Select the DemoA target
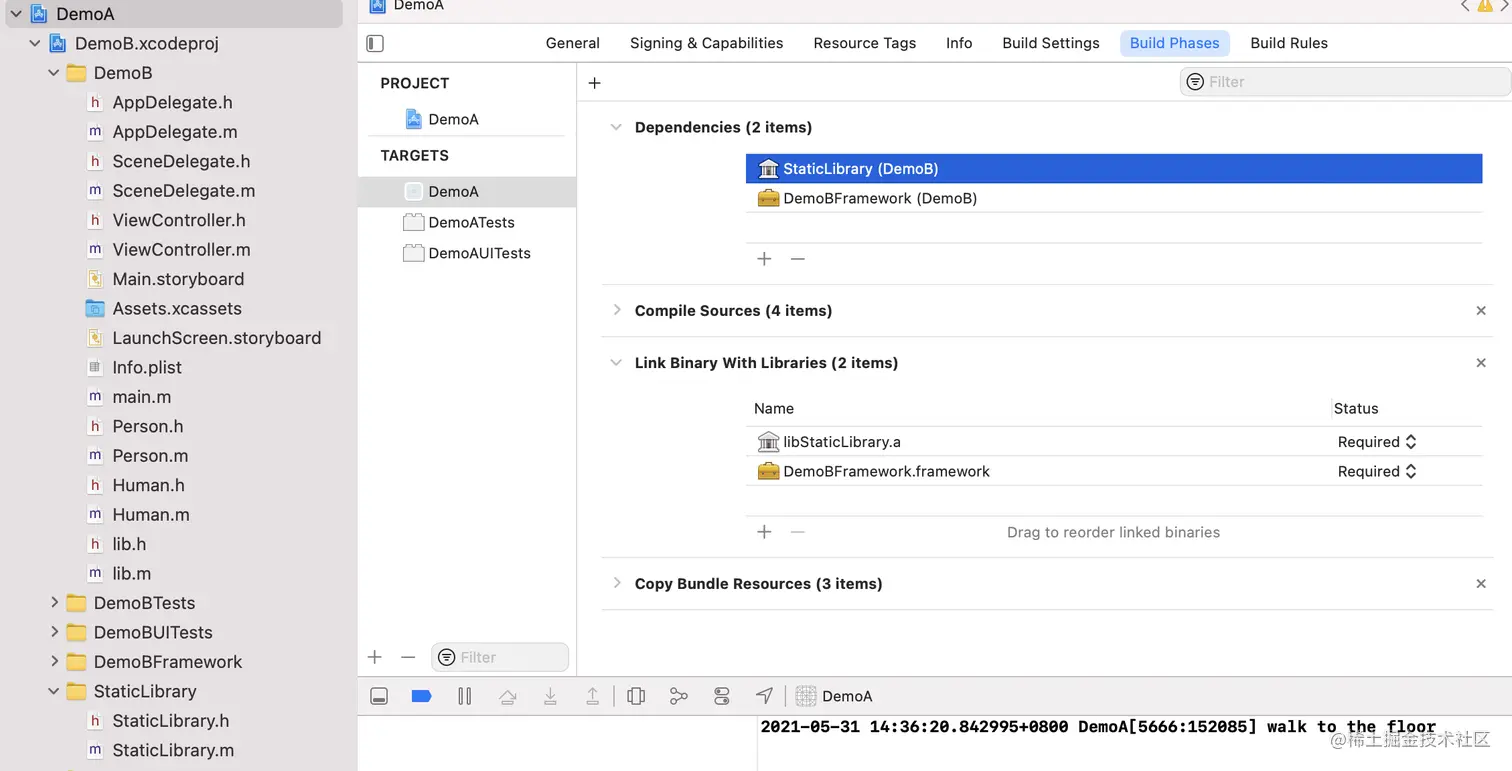The image size is (1512, 771). [x=467, y=192]
